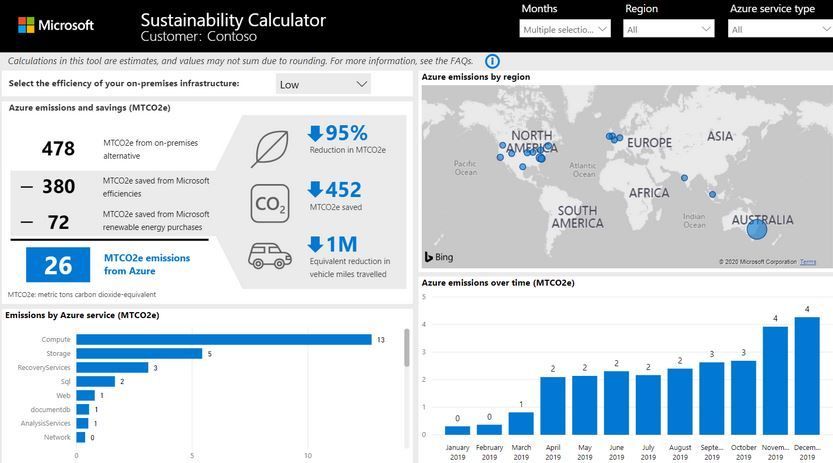Click the India emissions dot on the map

pos(684,178)
